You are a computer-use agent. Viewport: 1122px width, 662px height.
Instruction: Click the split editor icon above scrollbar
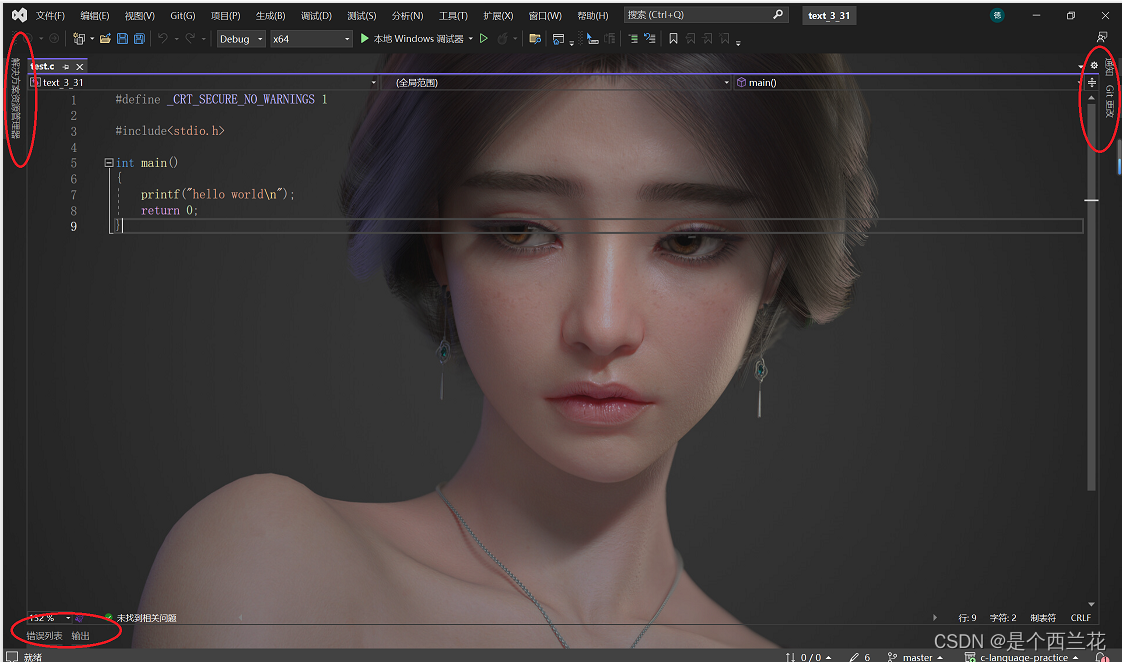(1092, 82)
